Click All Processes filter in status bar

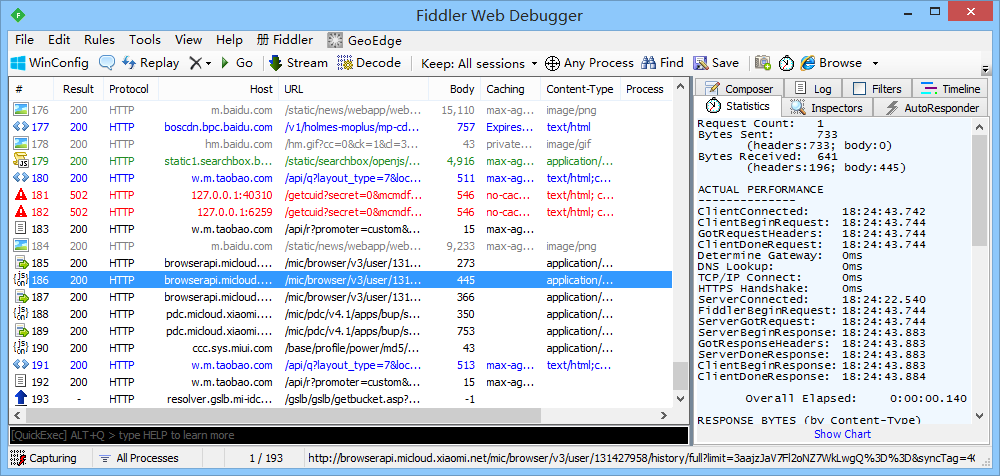139,458
